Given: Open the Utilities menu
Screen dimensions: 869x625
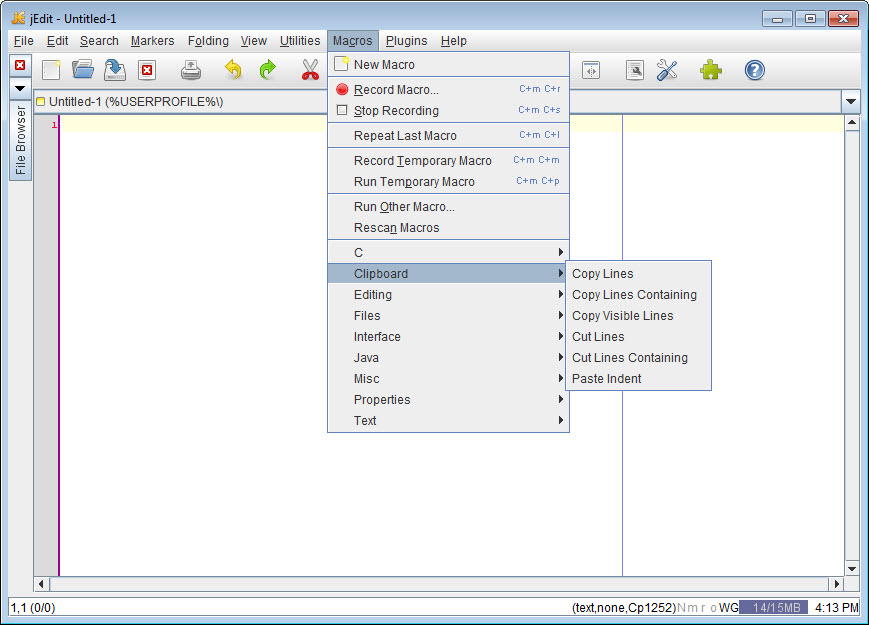Looking at the screenshot, I should coord(300,41).
